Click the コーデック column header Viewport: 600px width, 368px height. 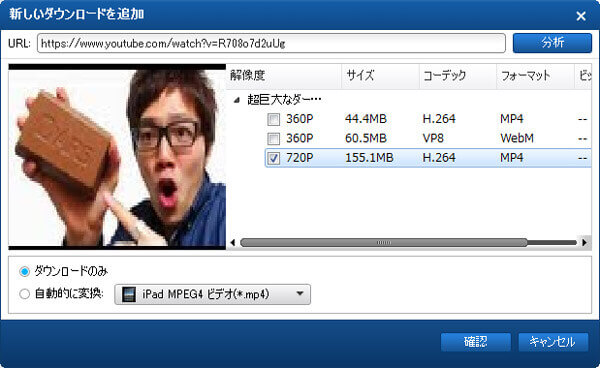click(x=458, y=75)
